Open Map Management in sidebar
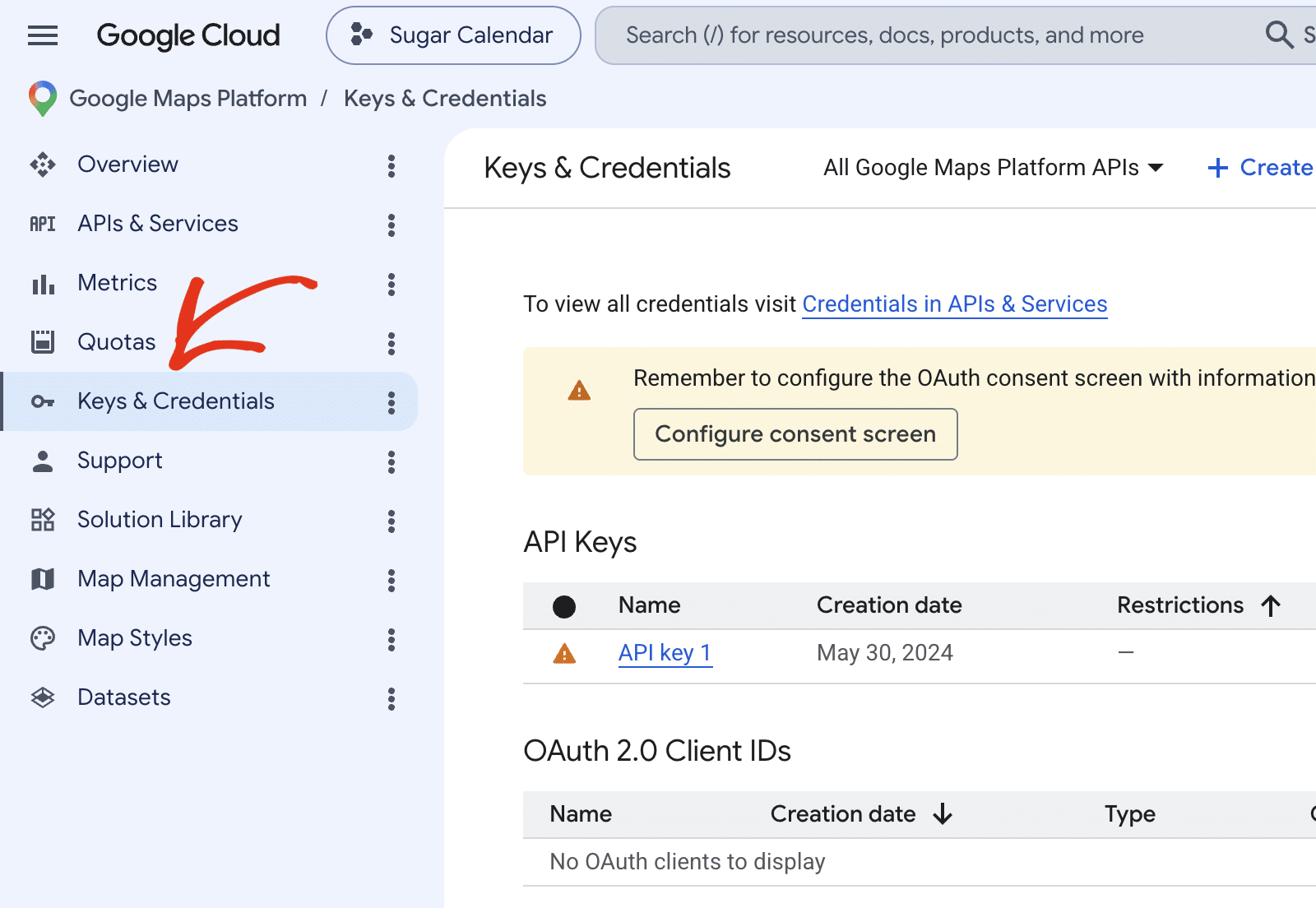 tap(174, 579)
